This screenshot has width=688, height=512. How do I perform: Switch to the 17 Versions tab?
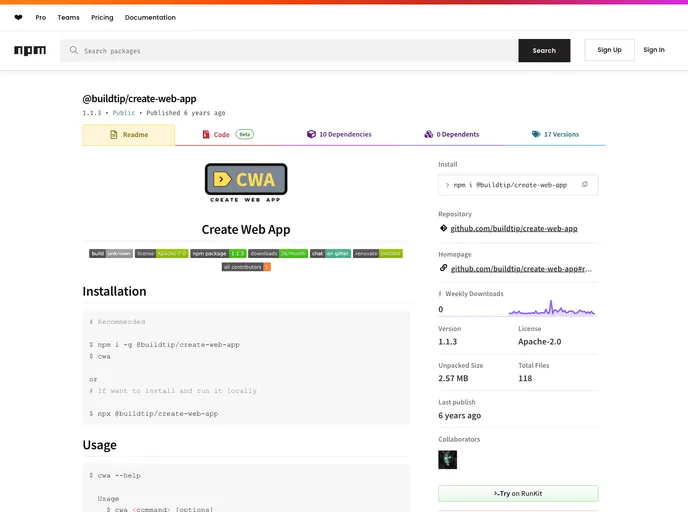point(555,134)
